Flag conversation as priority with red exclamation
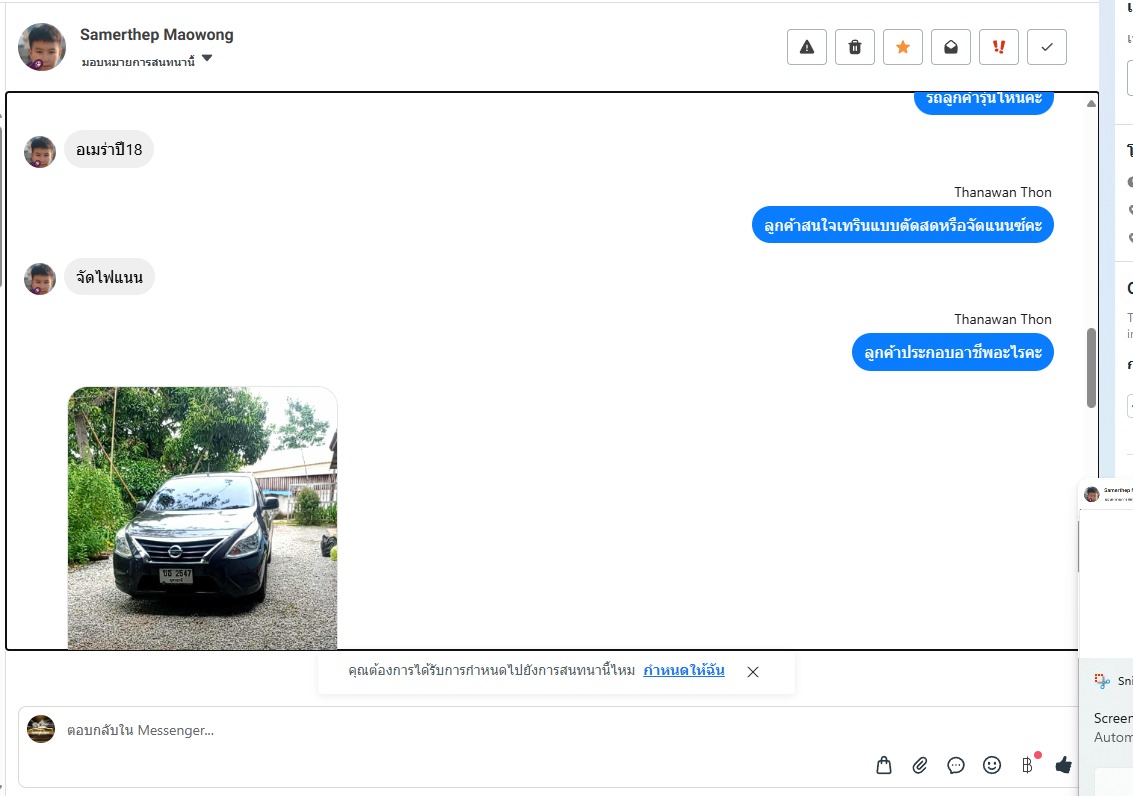1133x796 pixels. click(999, 48)
